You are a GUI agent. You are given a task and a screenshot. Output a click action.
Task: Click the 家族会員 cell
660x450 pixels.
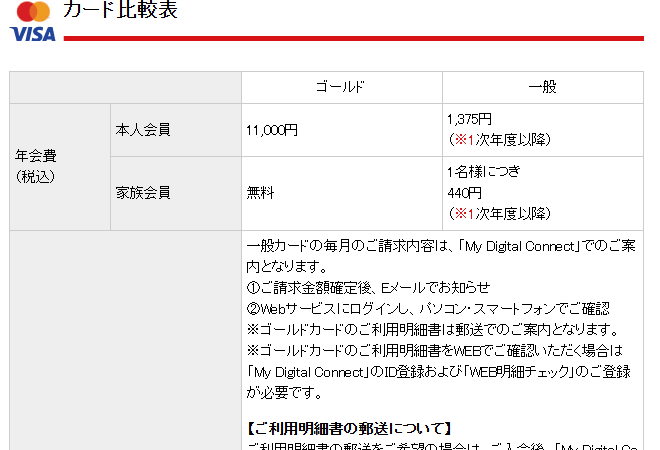pos(176,193)
